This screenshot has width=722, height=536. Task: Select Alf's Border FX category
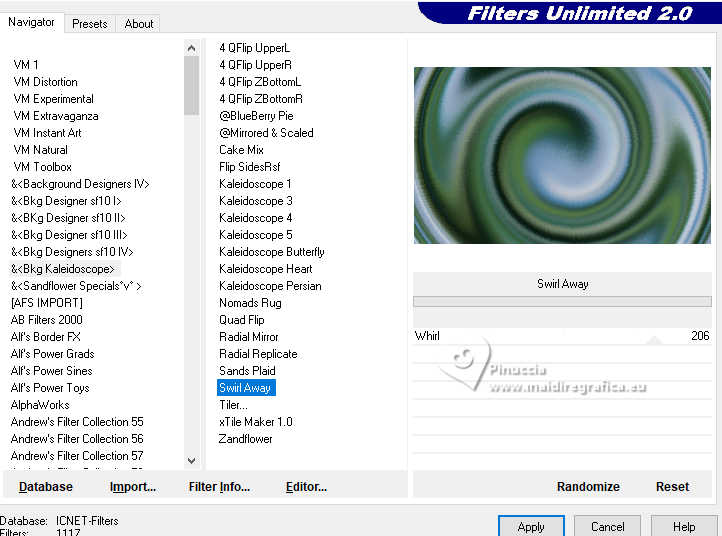pos(46,337)
